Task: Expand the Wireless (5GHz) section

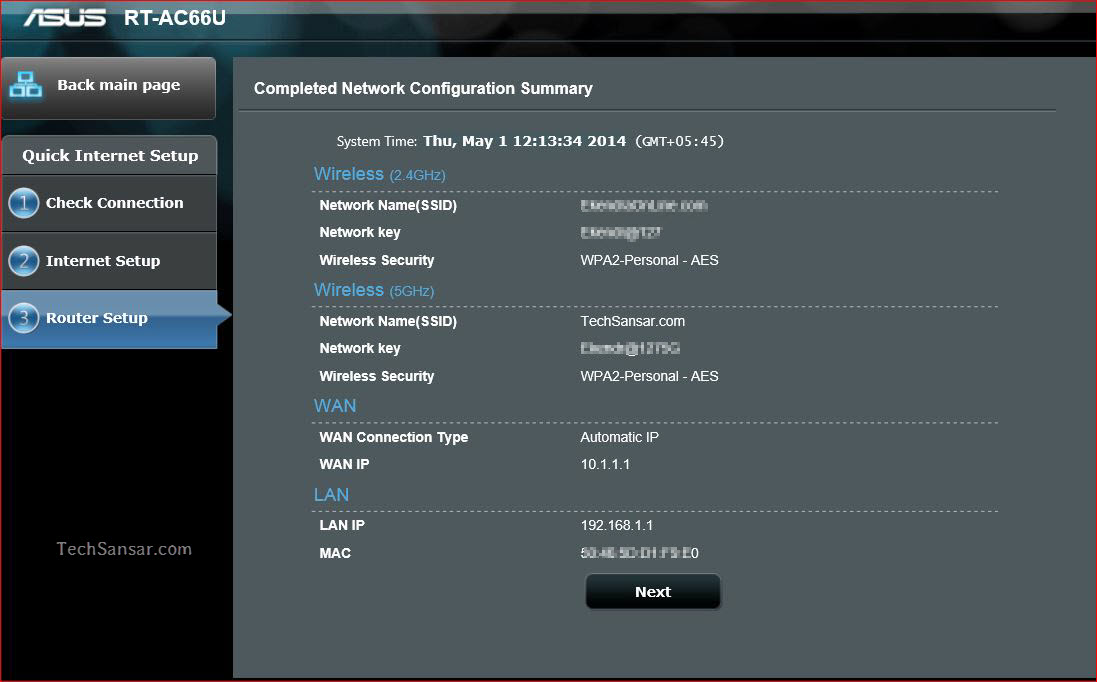Action: [376, 290]
